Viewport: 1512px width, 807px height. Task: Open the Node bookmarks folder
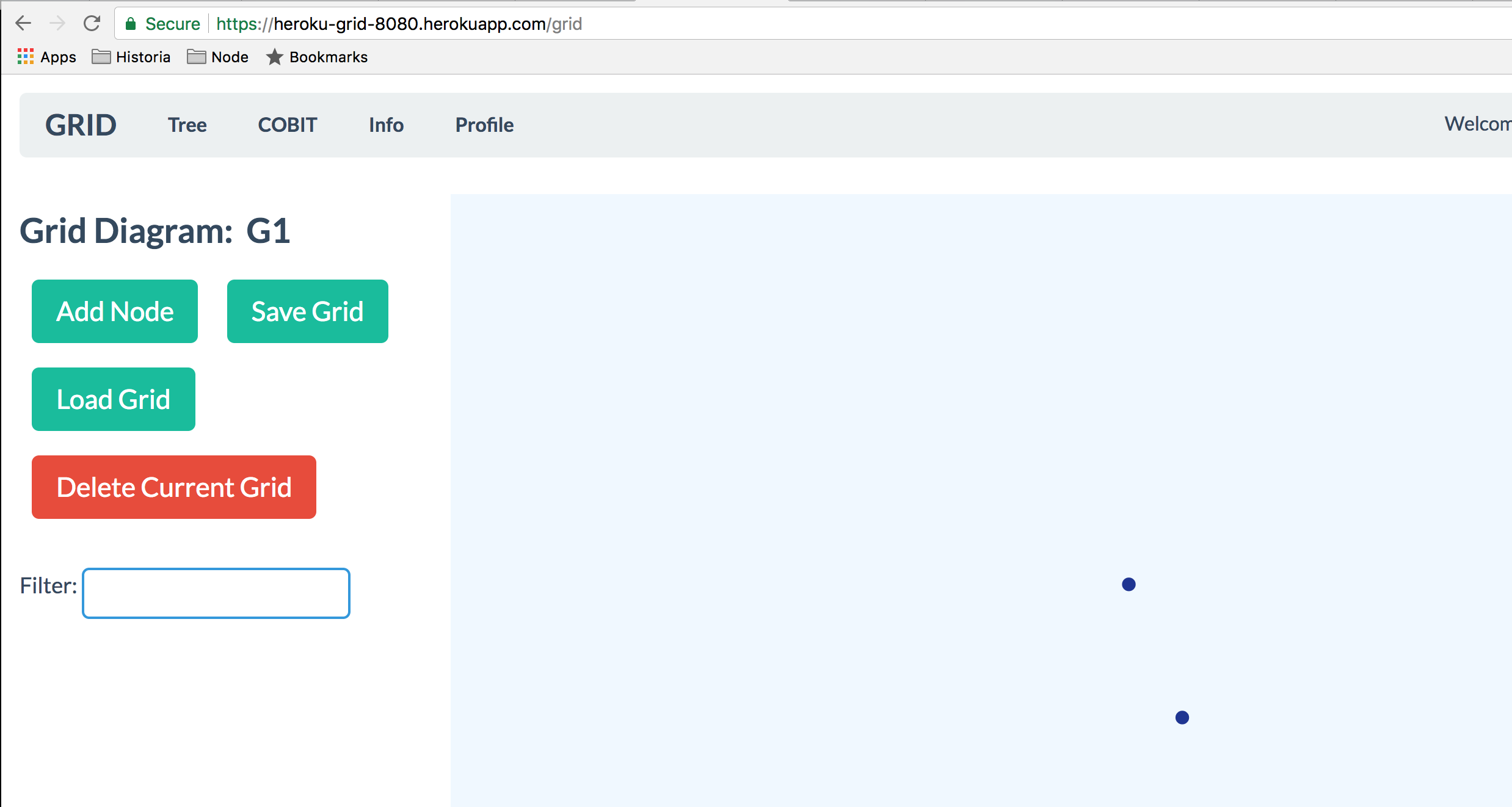pyautogui.click(x=217, y=57)
